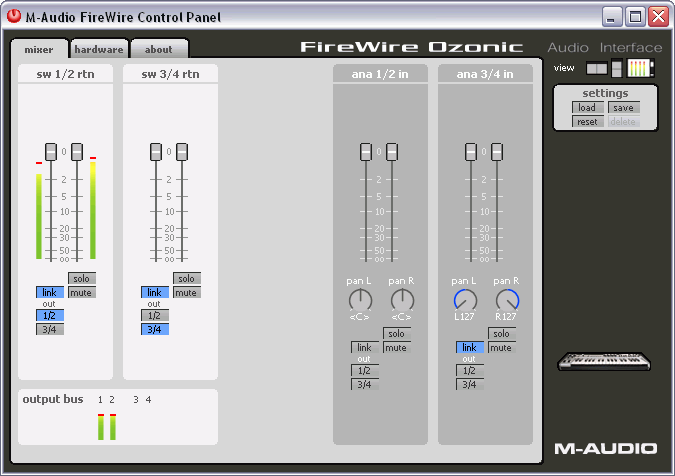Close the M-Audio FireWire Control Panel
The width and height of the screenshot is (675, 476).
click(659, 17)
